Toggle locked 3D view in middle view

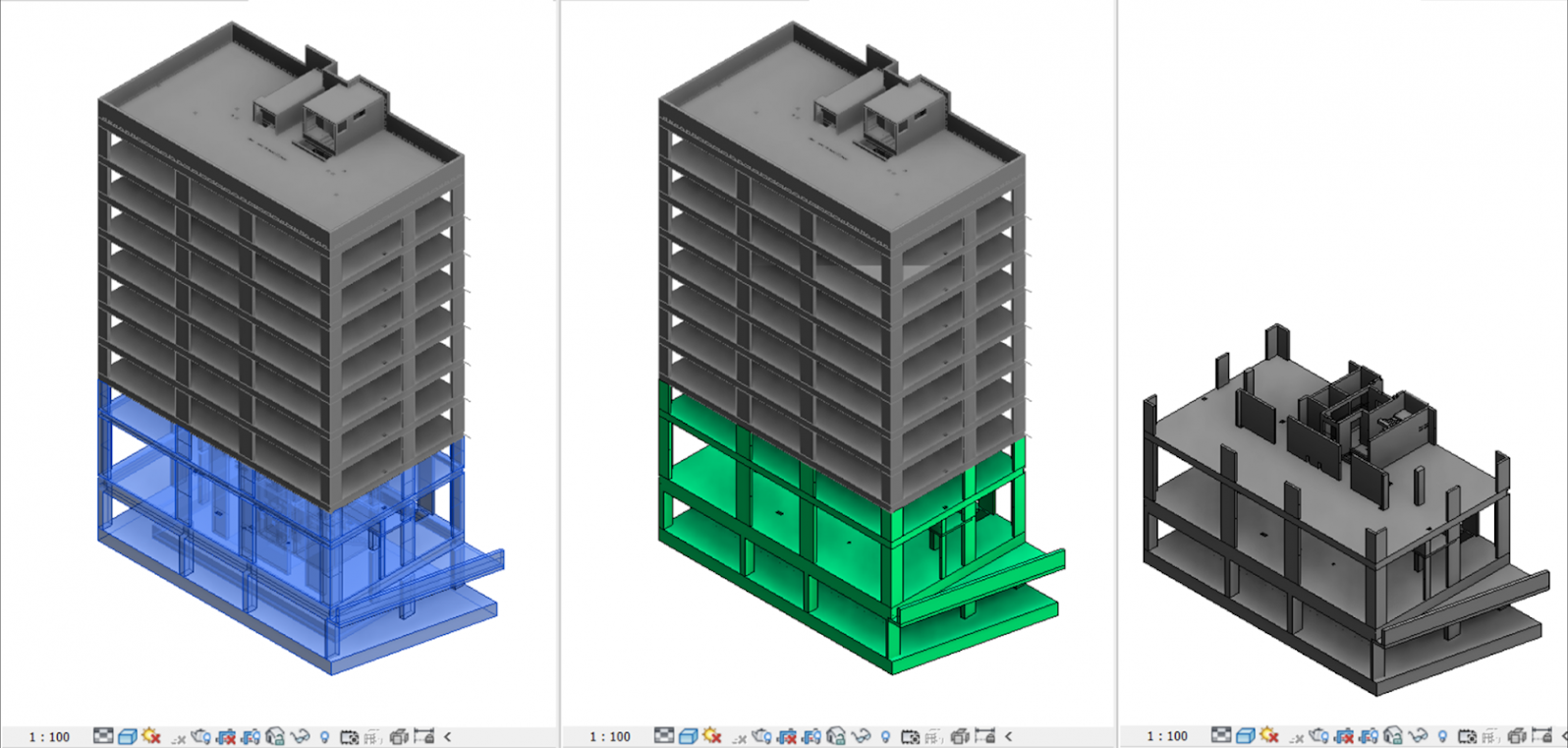click(x=836, y=736)
